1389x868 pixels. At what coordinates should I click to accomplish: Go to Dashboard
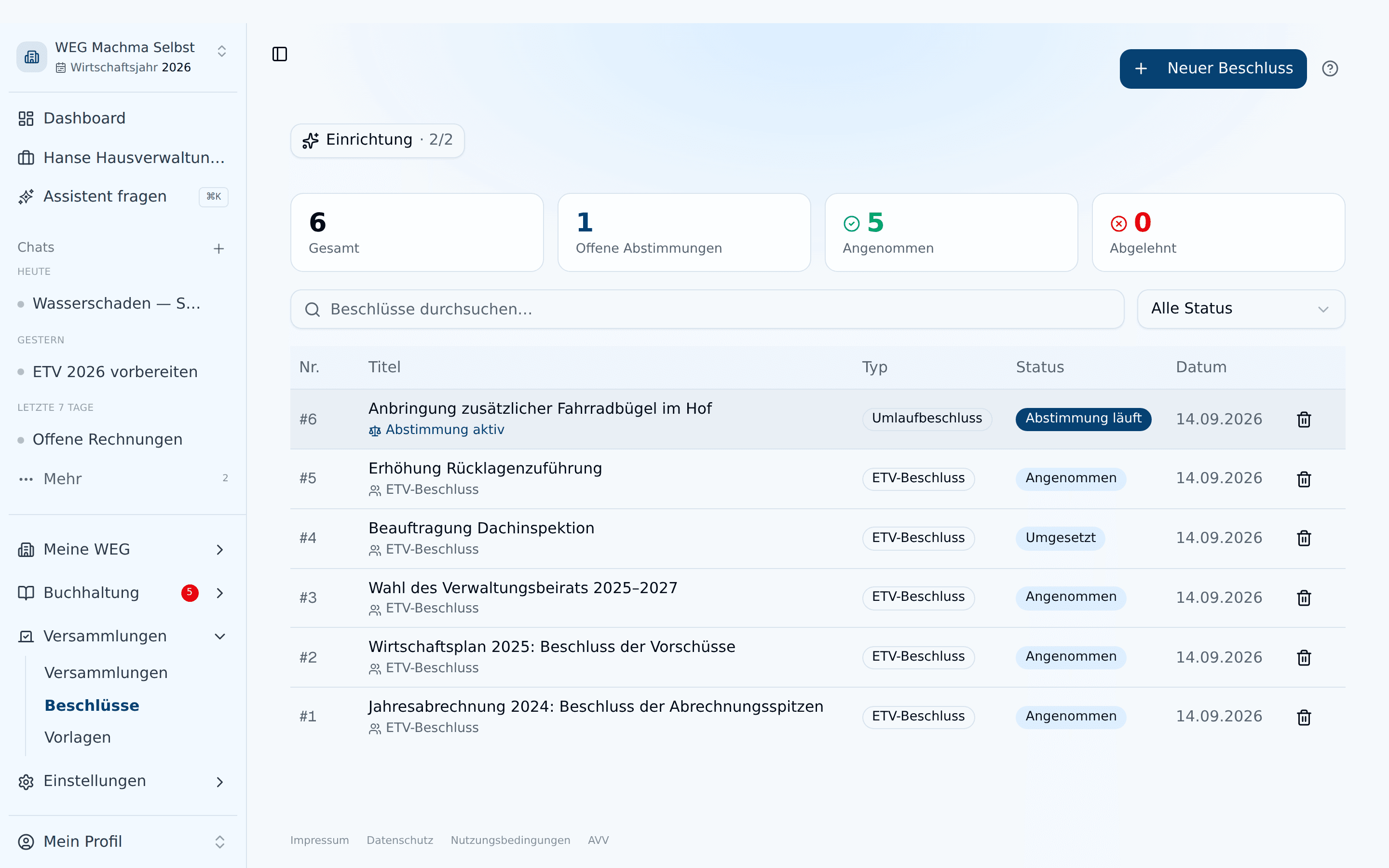(x=123, y=118)
